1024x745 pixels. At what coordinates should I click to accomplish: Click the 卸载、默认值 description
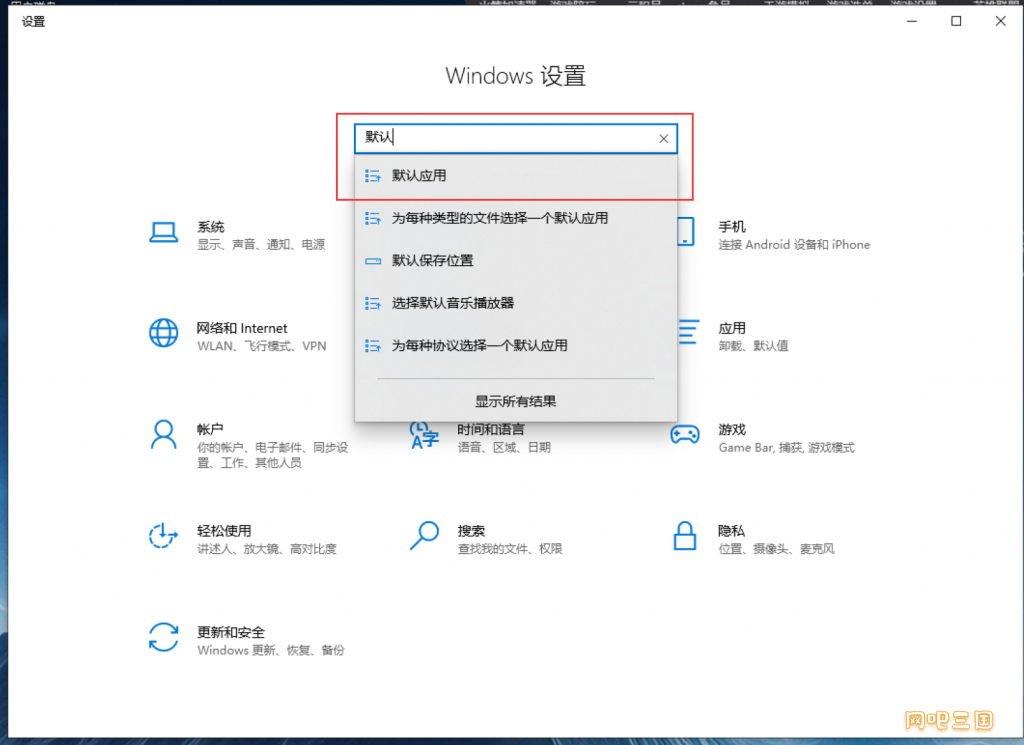pos(754,345)
